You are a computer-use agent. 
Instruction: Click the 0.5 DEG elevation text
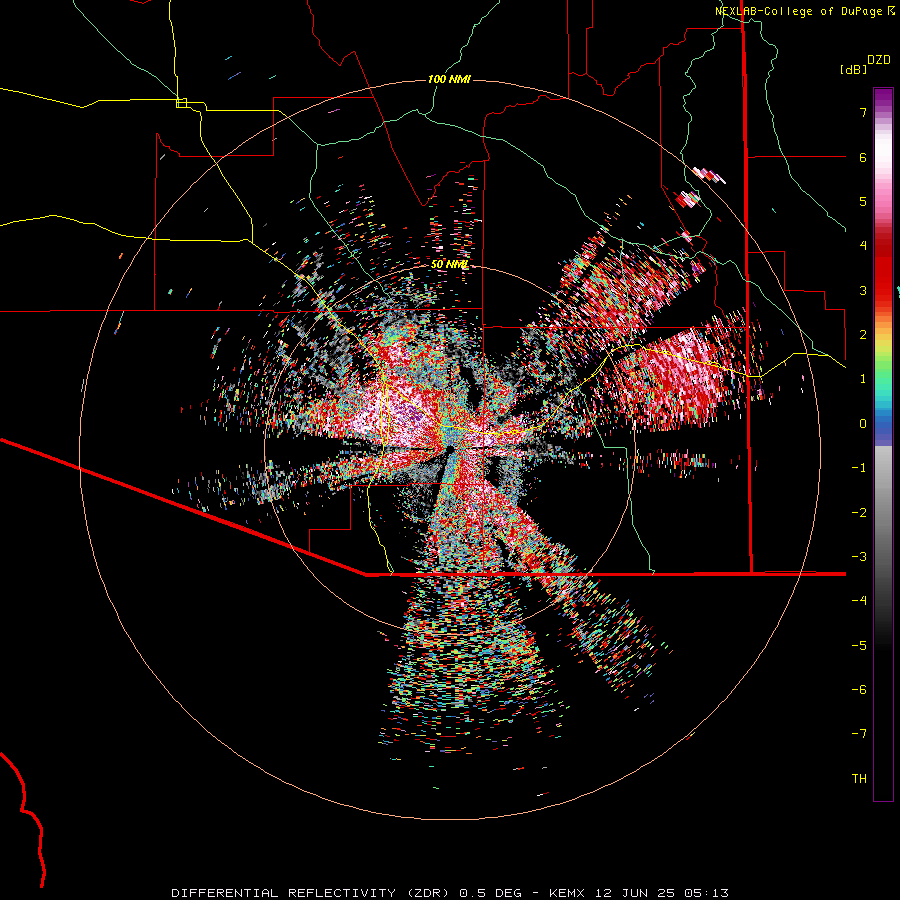pos(490,893)
